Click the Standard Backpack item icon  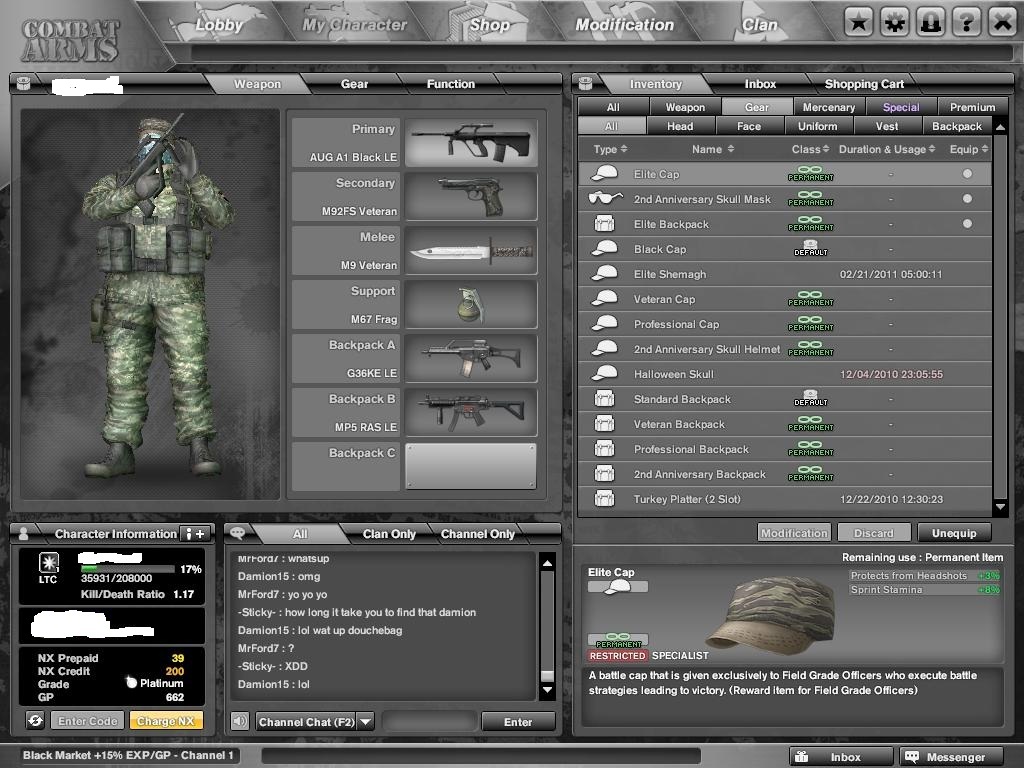coord(605,399)
